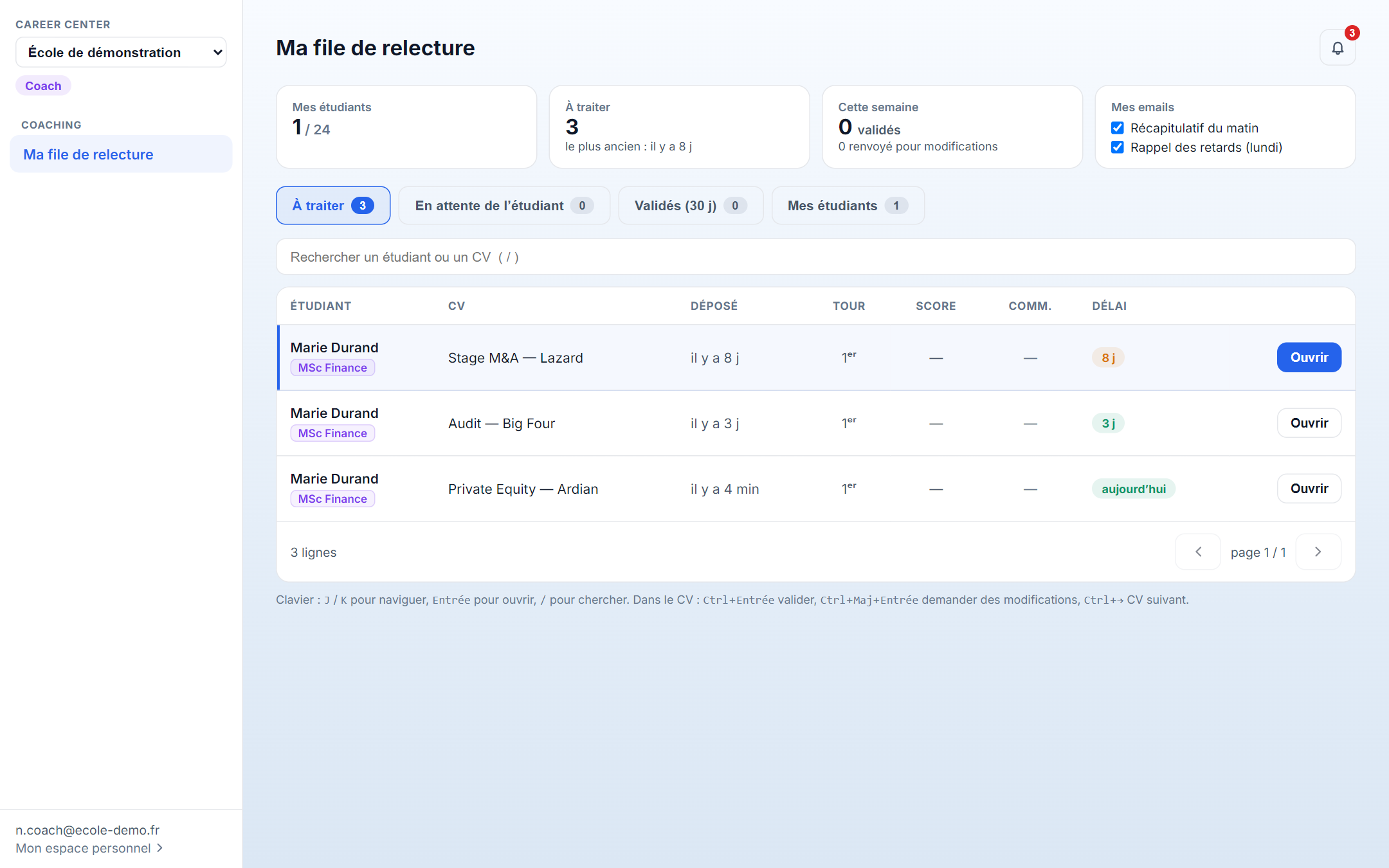Click MSc Finance tag in Ardian row
Screen dimensions: 1389x868
point(332,499)
